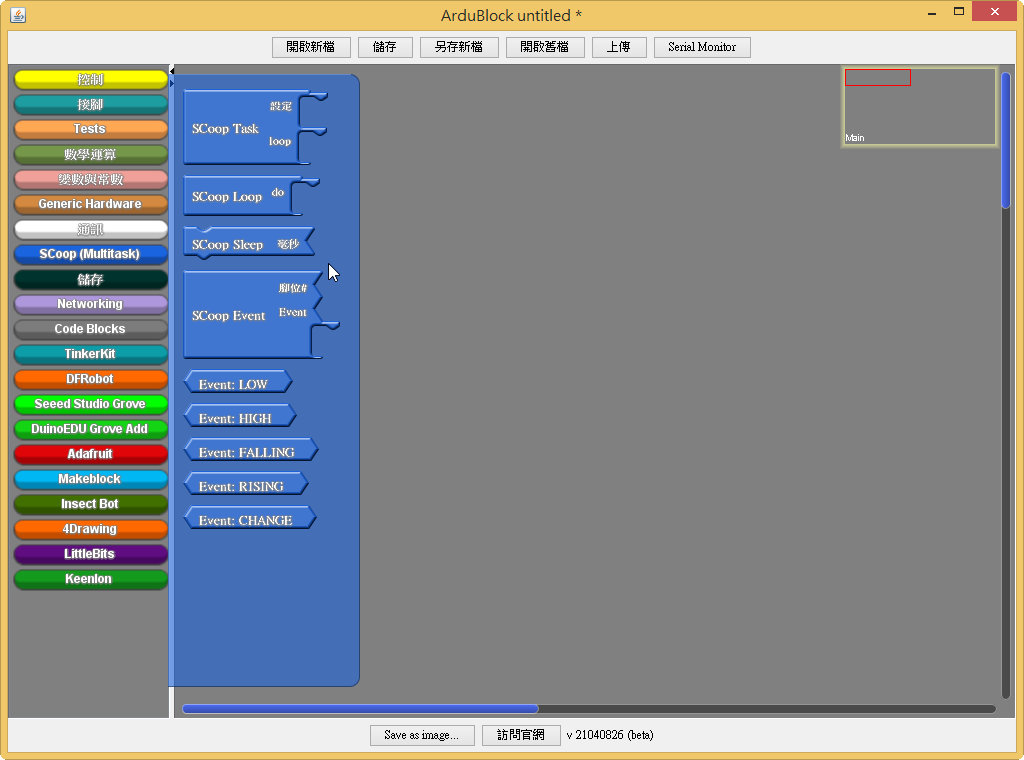Close the ArduBlock window
1024x760 pixels.
click(995, 11)
